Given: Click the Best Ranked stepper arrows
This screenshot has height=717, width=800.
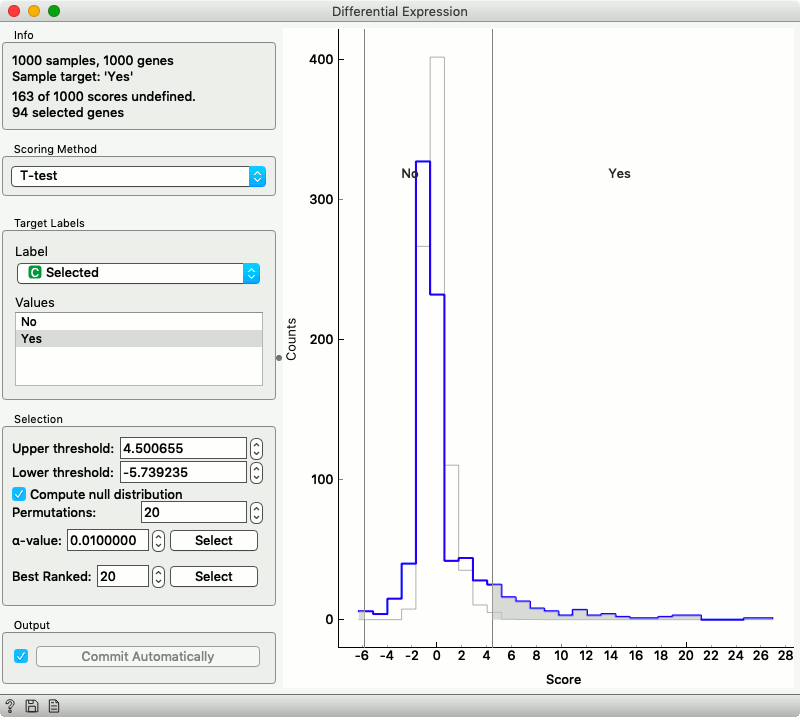Looking at the screenshot, I should coord(159,577).
